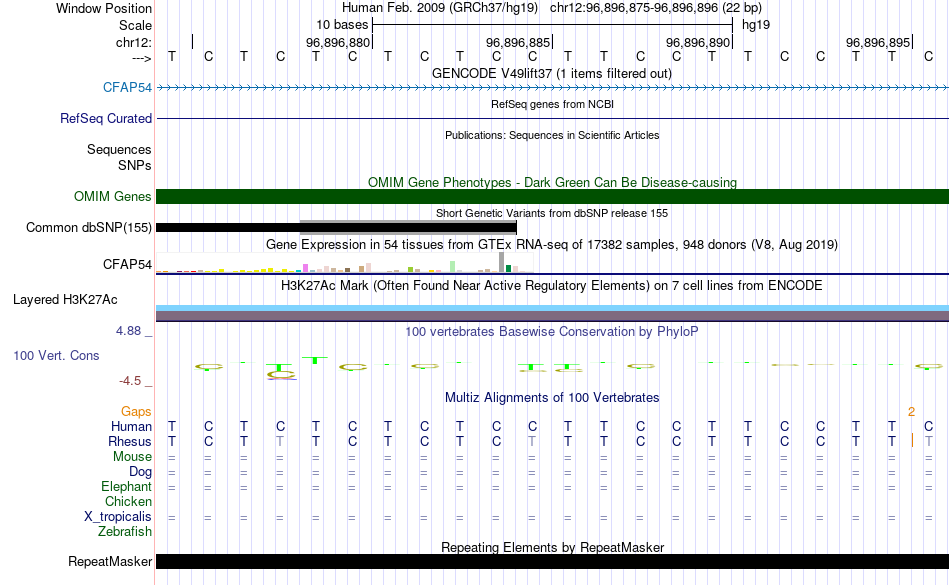Click the 96,896,880 position marker
The width and height of the screenshot is (950, 585).
[x=337, y=42]
